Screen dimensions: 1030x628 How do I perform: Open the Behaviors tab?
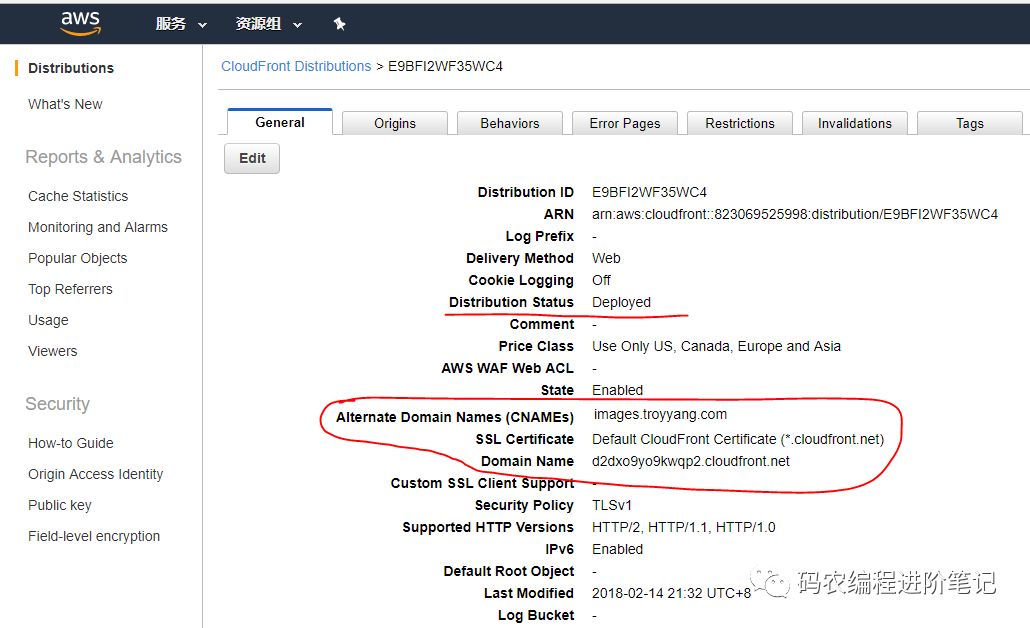coord(510,123)
